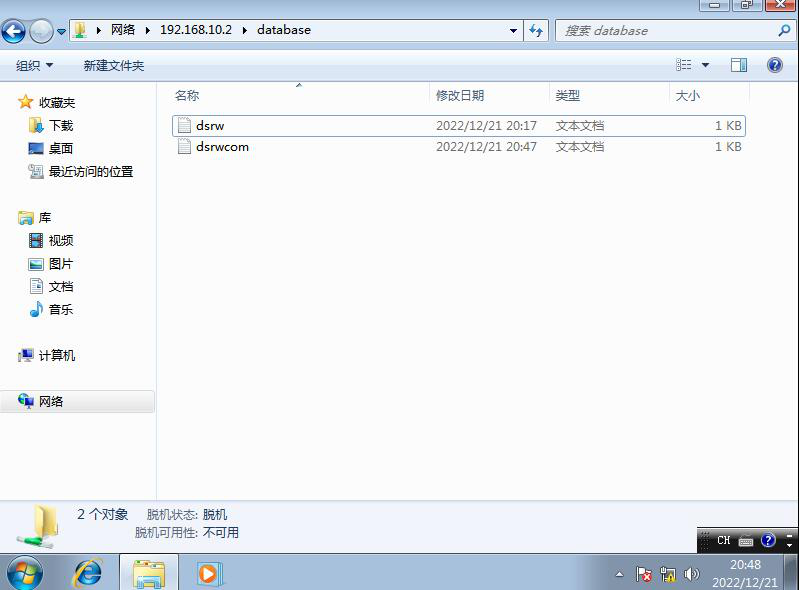Expand the root arrow before 网络 breadcrumb
The image size is (799, 590).
tap(99, 31)
